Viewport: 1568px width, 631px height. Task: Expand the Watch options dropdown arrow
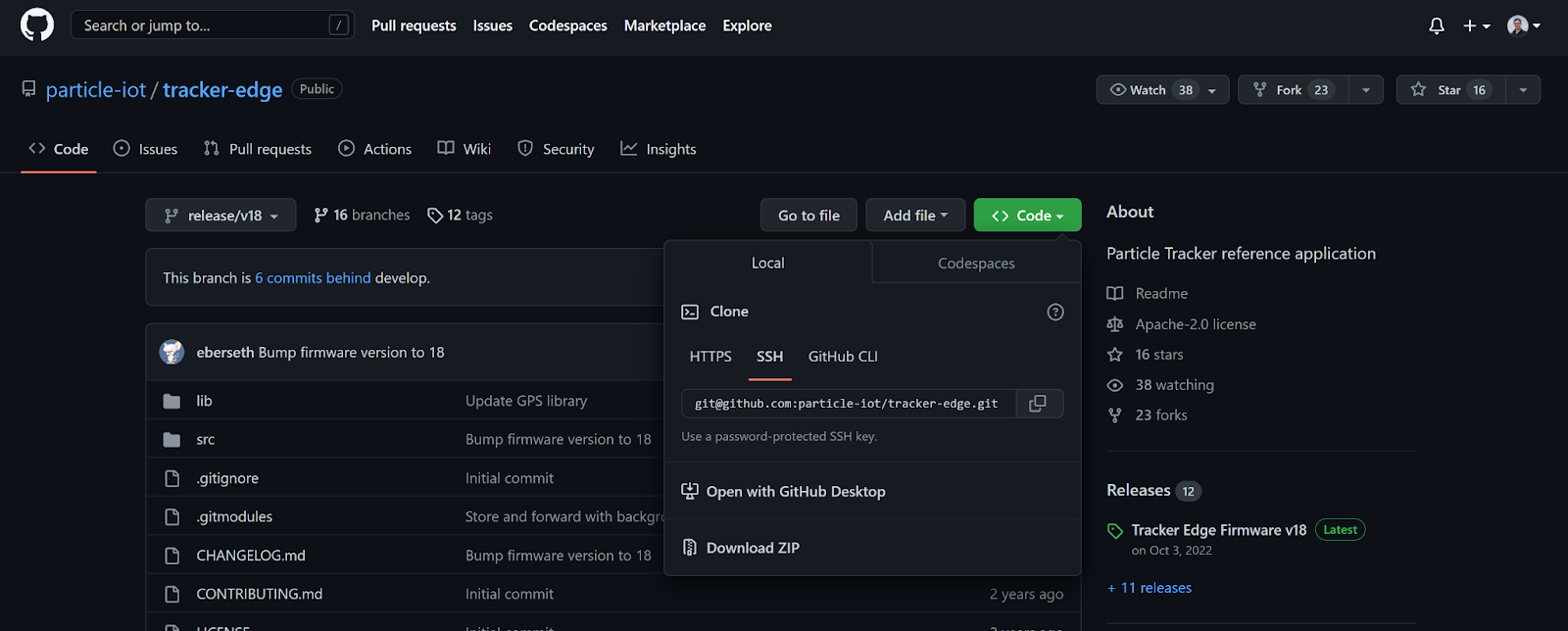pyautogui.click(x=1212, y=90)
